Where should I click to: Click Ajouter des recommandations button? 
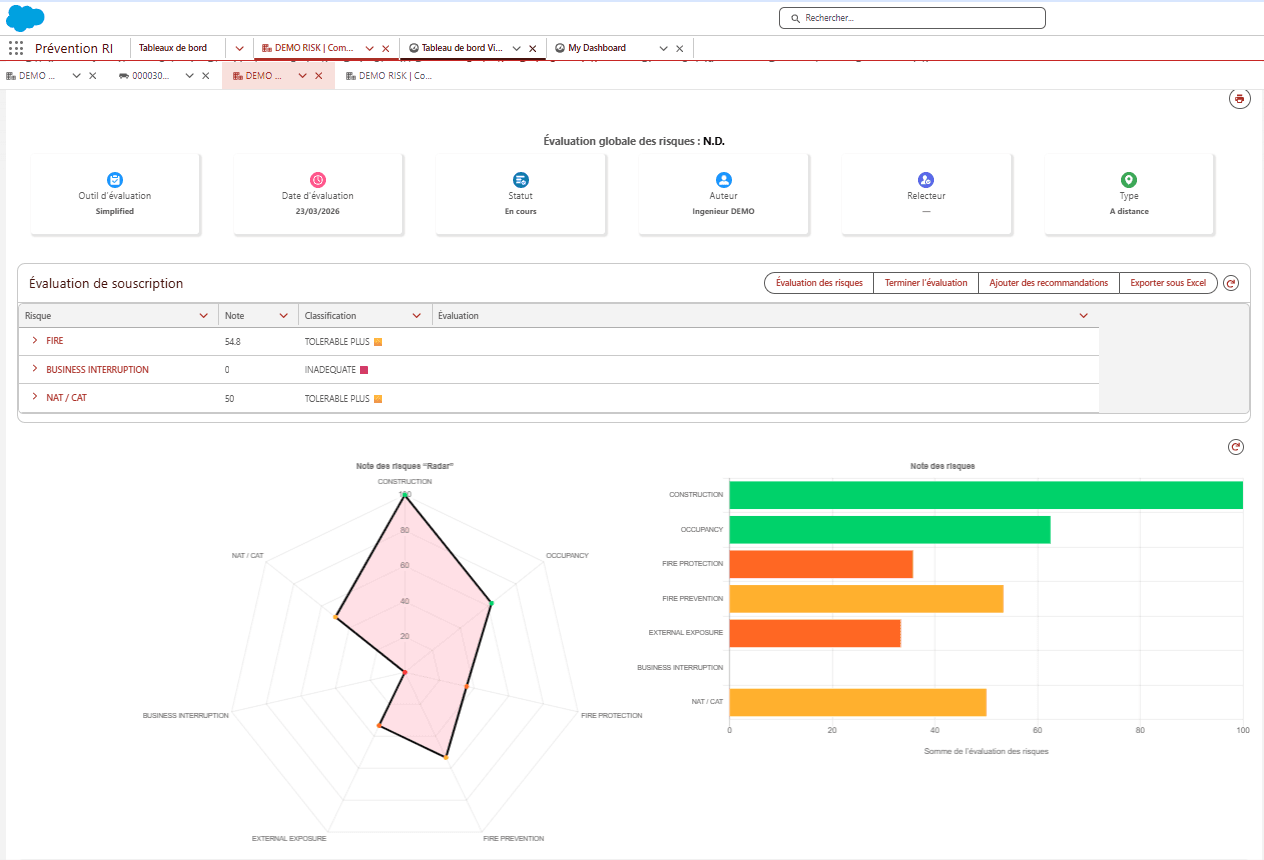tap(1049, 283)
